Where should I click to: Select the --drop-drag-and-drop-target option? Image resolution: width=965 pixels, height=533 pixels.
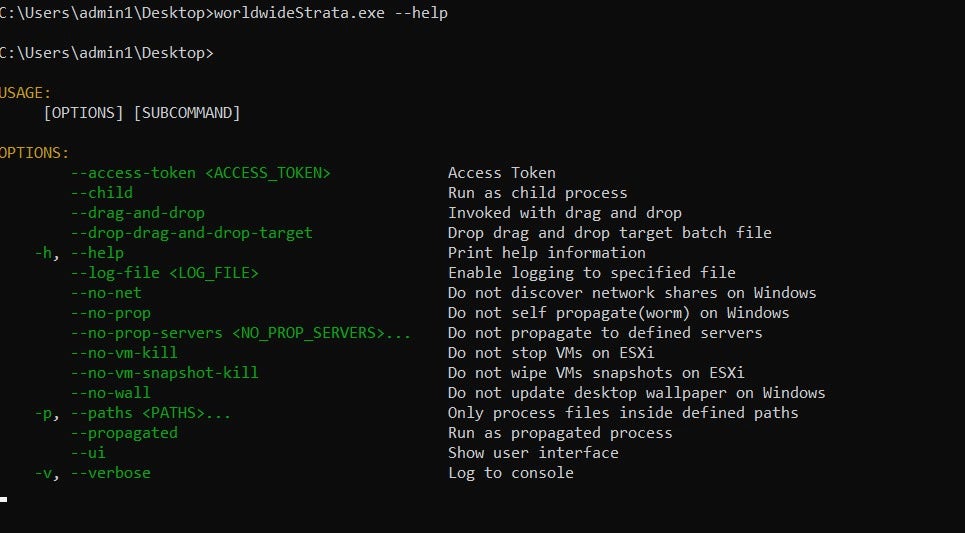click(191, 233)
